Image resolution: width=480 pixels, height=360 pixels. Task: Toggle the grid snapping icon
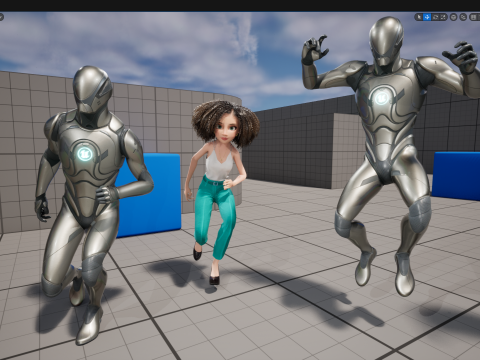coord(473,17)
